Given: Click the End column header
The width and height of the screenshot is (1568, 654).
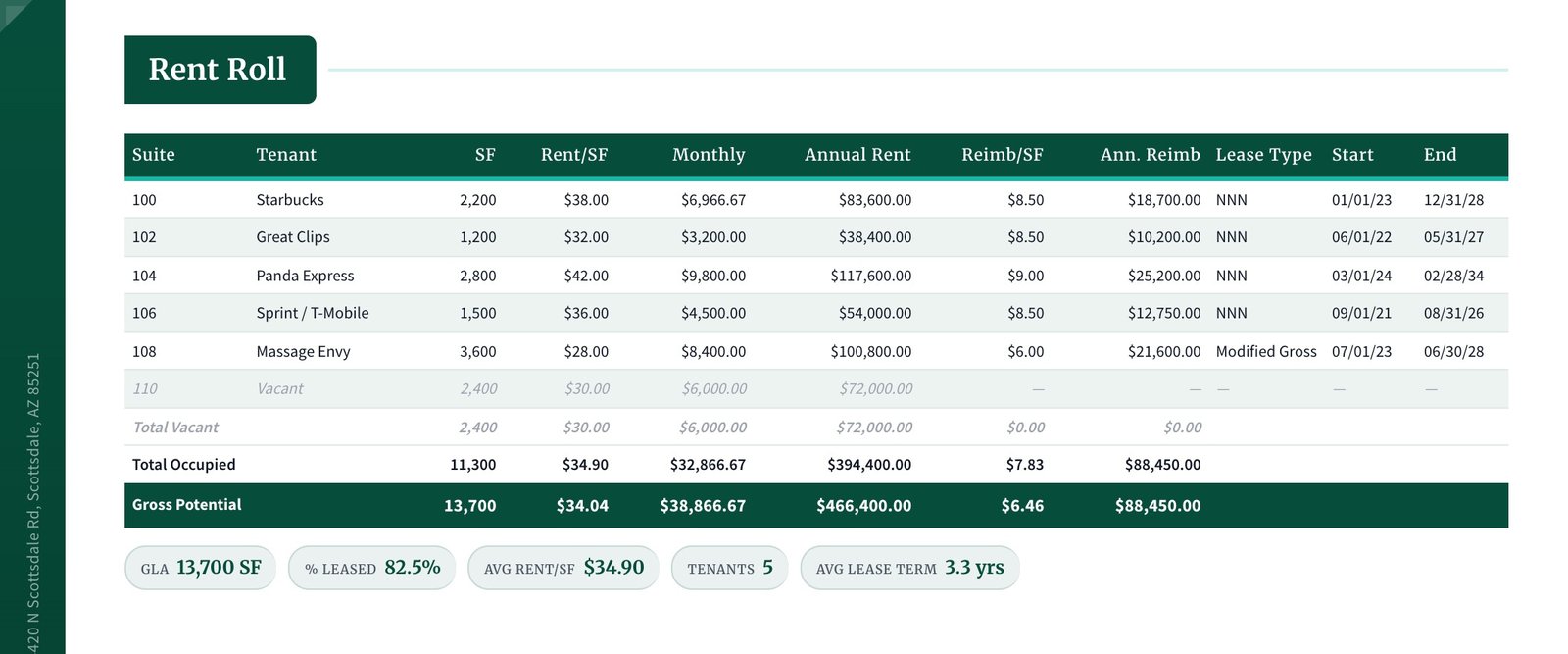Looking at the screenshot, I should 1440,155.
